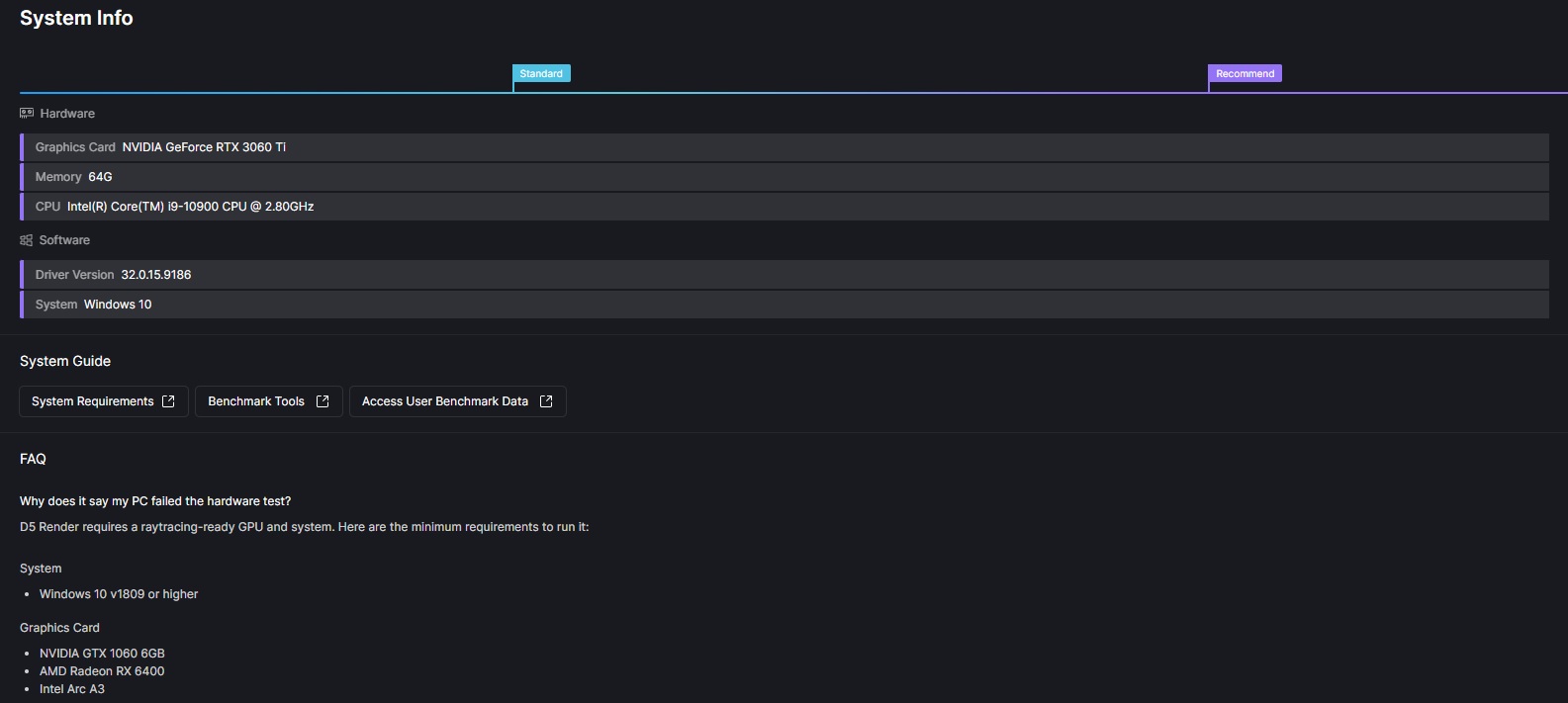
Task: Click external-link icon beside Access User Benchmark Data
Action: (546, 401)
